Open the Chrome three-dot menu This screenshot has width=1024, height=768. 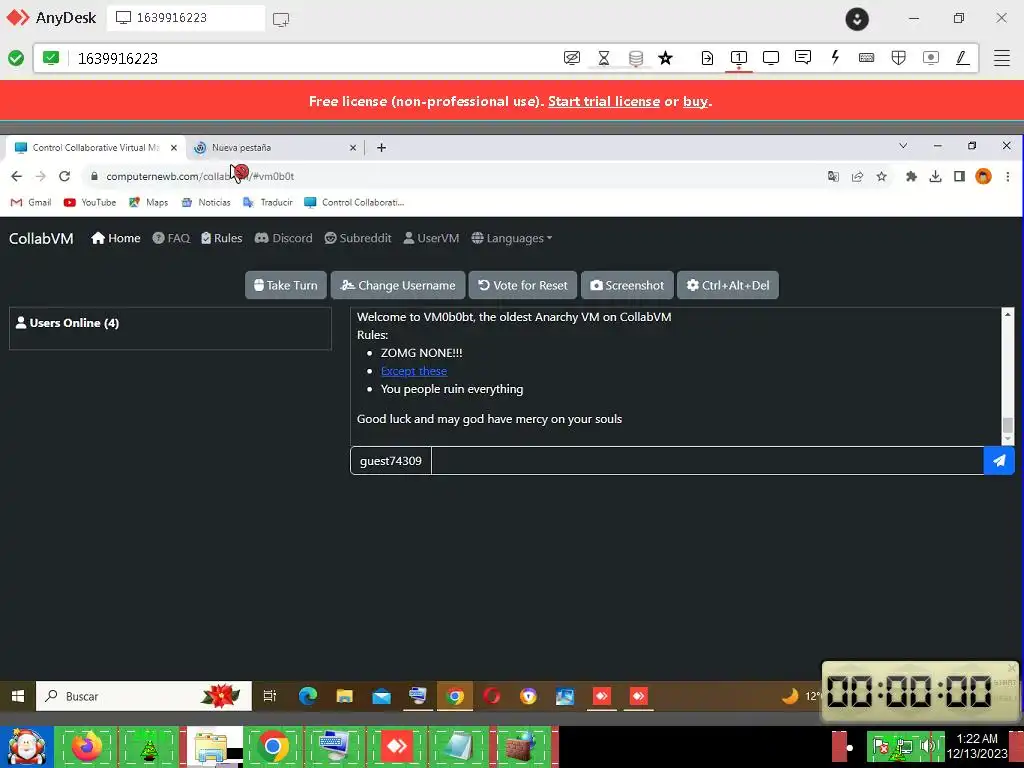click(1008, 176)
